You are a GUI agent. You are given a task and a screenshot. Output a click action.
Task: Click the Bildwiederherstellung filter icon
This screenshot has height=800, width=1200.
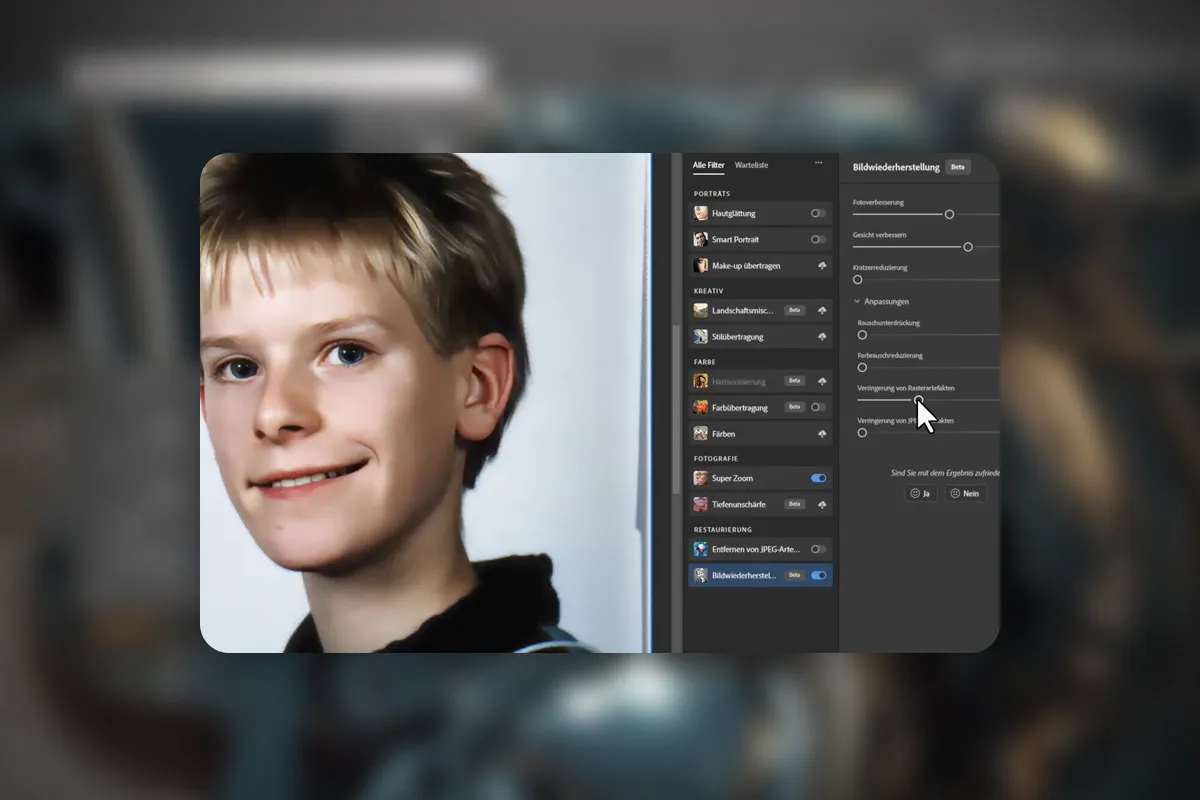pos(701,575)
